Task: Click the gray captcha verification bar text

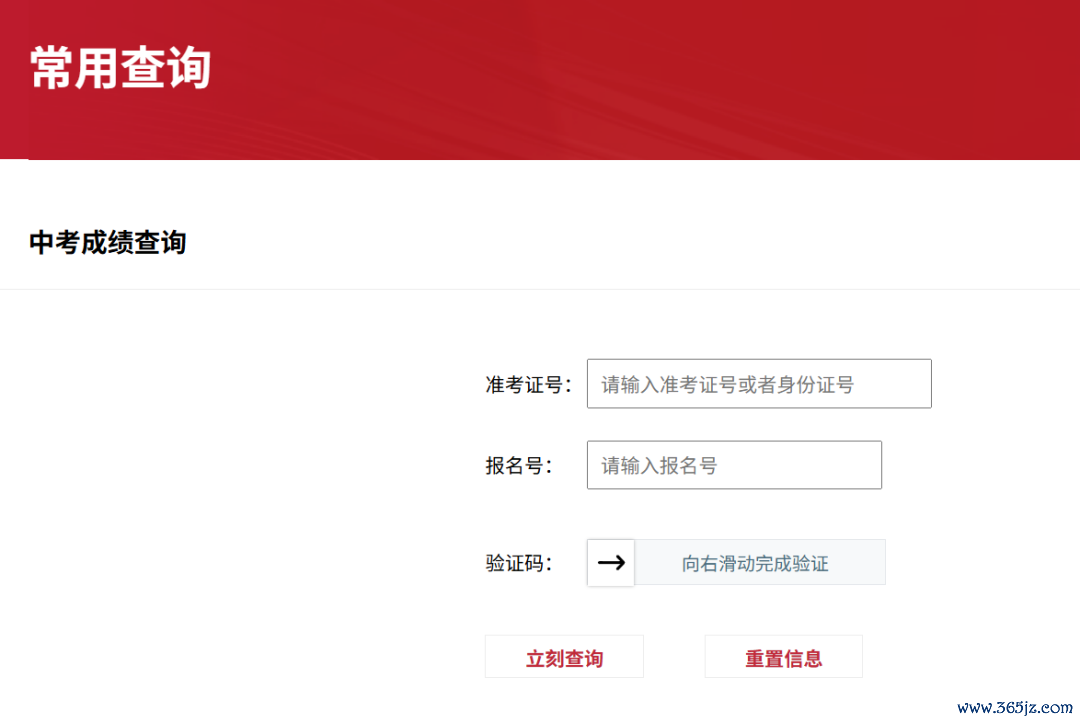Action: tap(755, 563)
